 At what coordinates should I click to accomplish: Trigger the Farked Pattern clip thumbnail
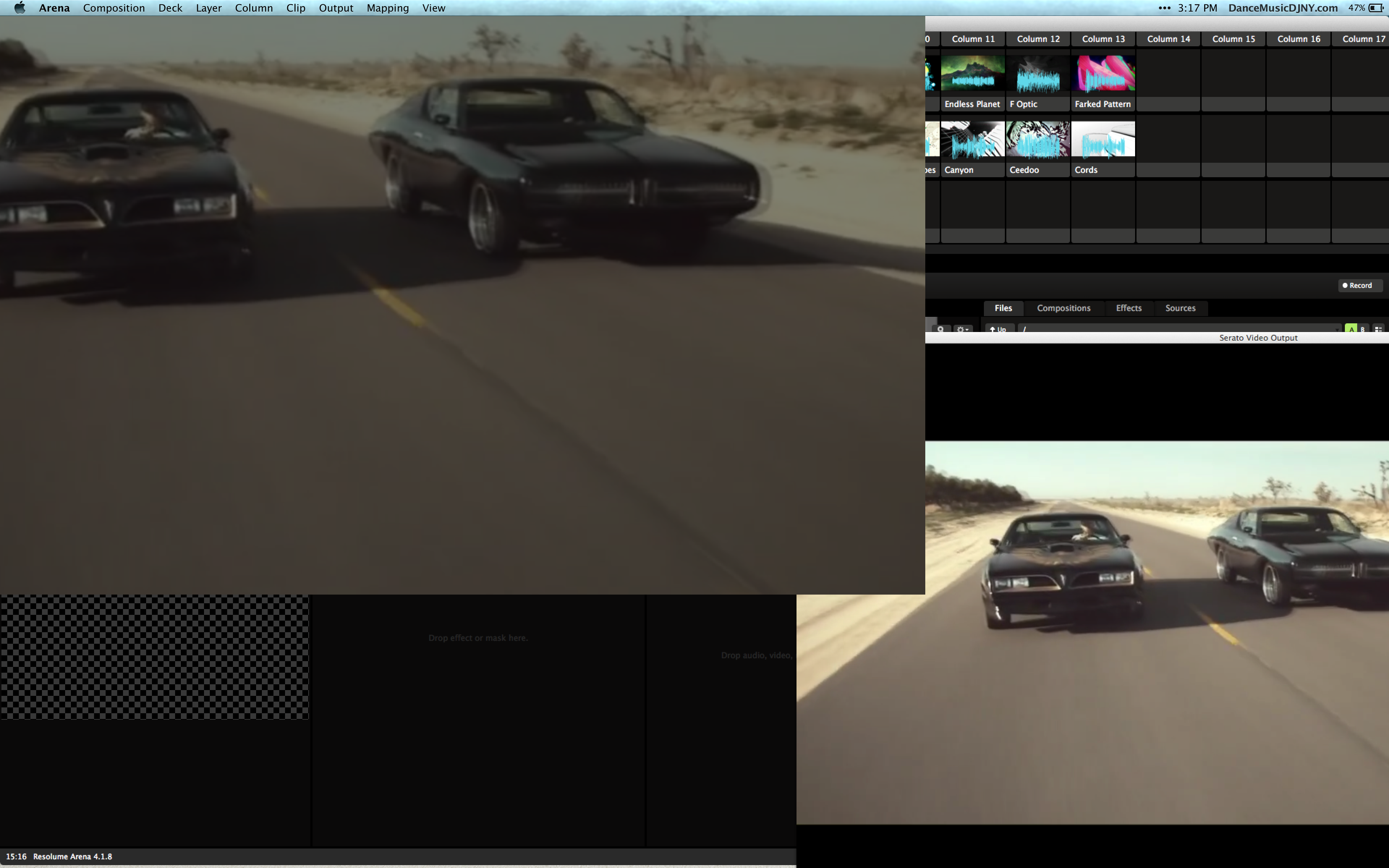coord(1103,73)
